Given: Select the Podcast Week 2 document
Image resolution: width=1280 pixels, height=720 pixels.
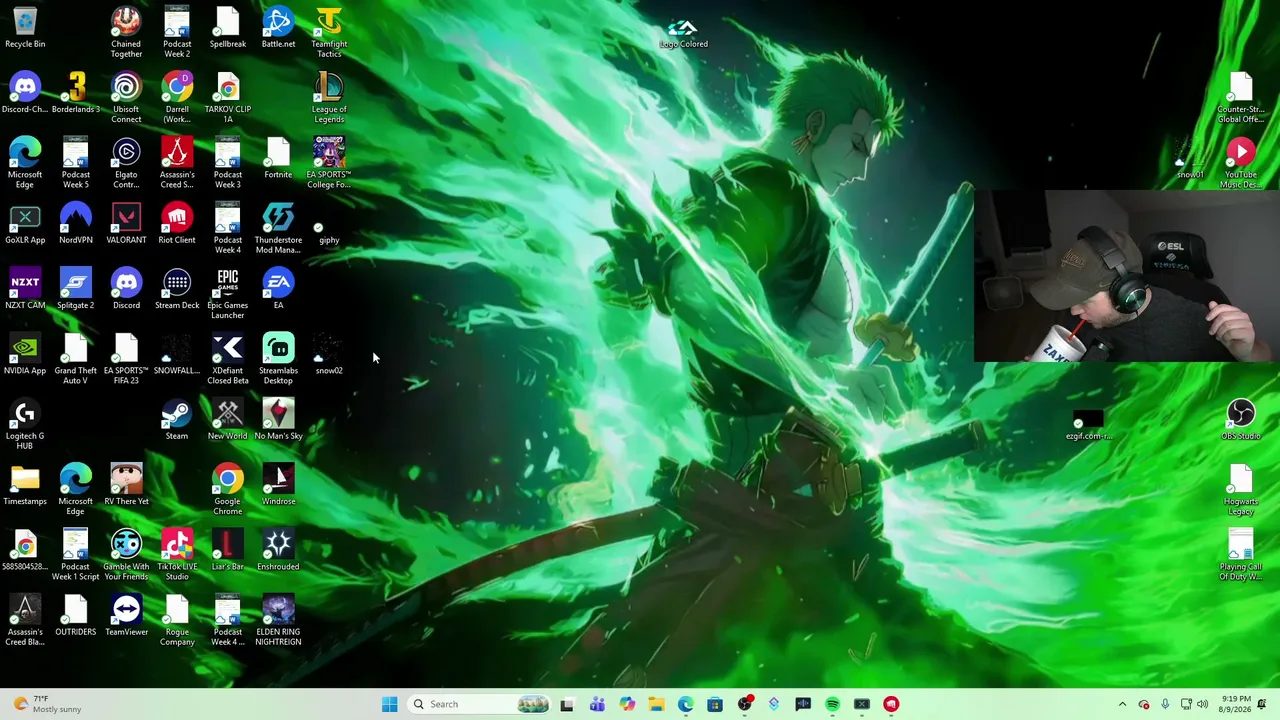Looking at the screenshot, I should (x=177, y=32).
